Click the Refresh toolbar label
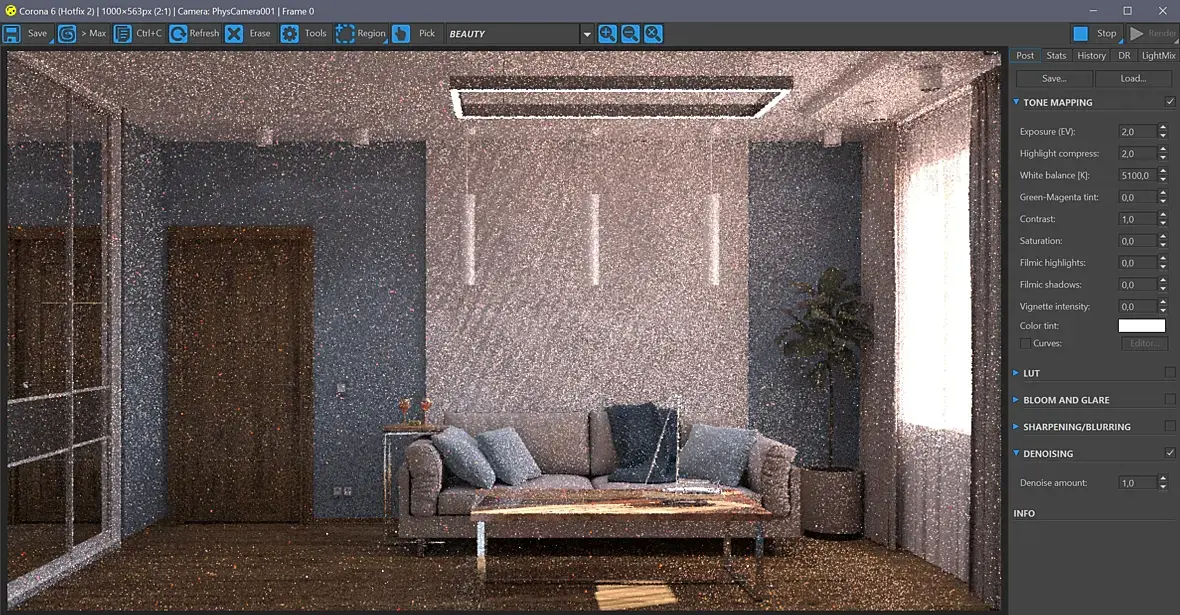 pos(205,34)
